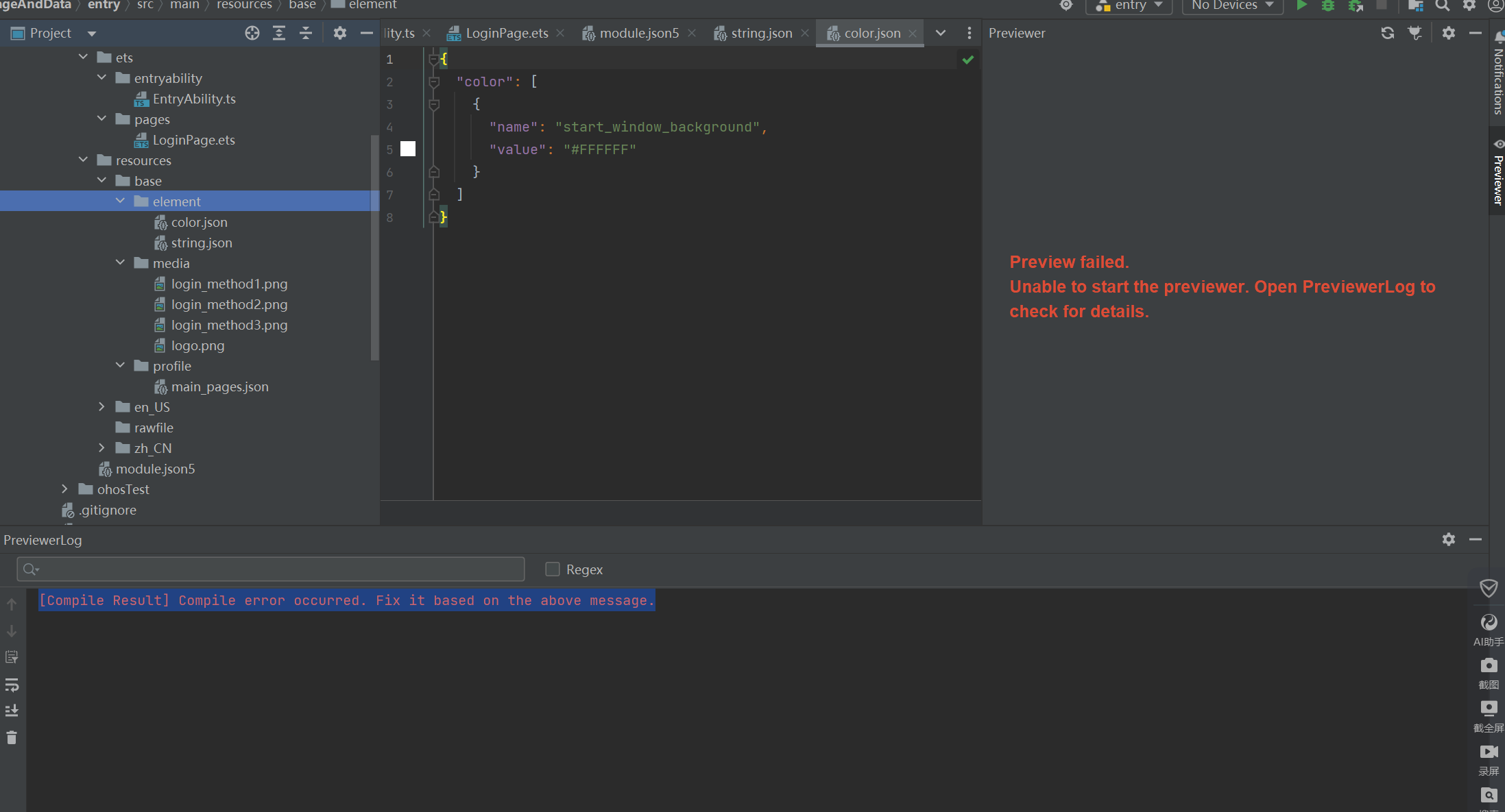This screenshot has height=812, width=1505.
Task: Hide the Project panel
Action: pos(367,33)
